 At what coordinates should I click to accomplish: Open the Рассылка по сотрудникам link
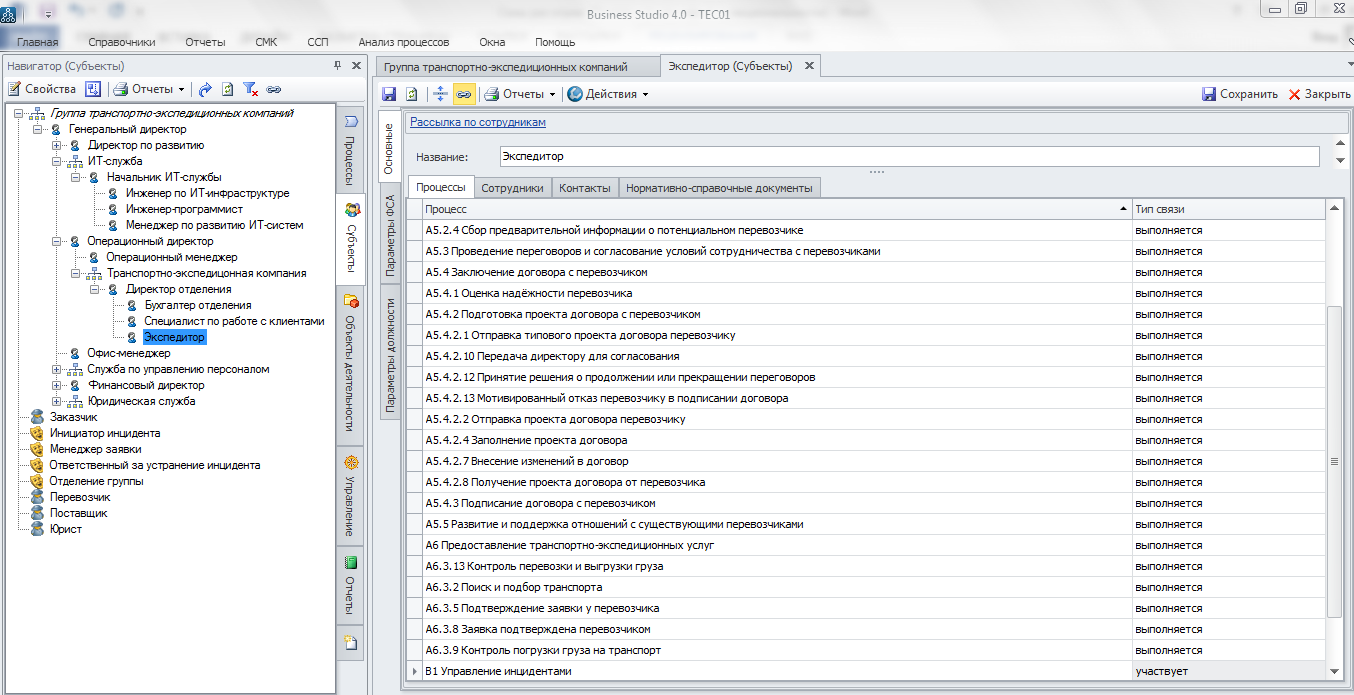click(x=477, y=122)
